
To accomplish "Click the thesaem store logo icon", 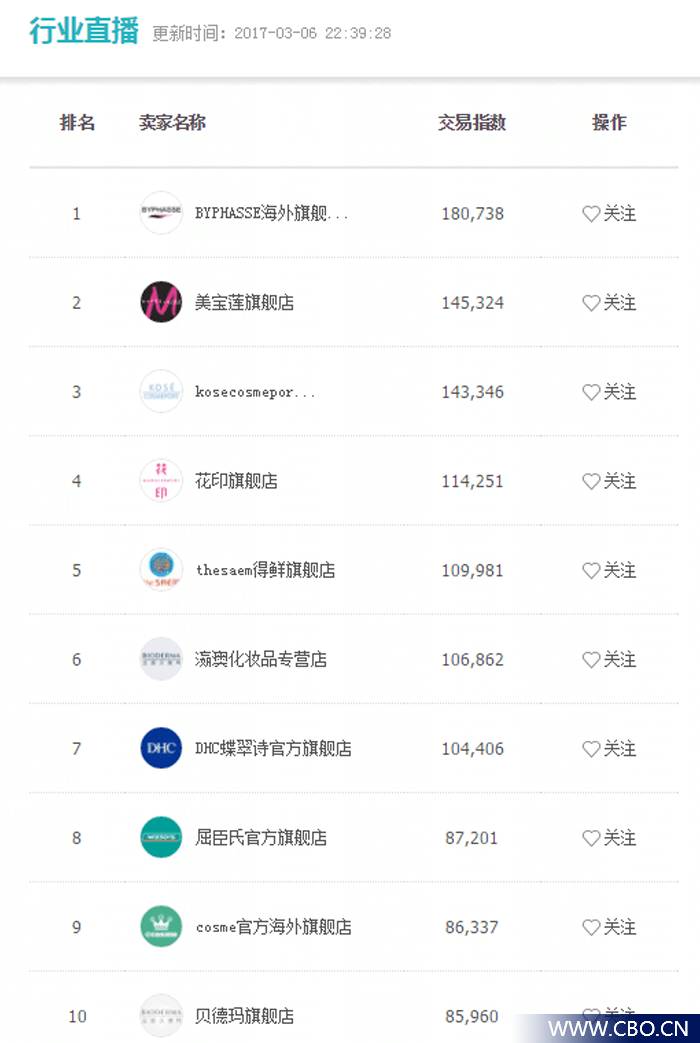I will (x=161, y=570).
